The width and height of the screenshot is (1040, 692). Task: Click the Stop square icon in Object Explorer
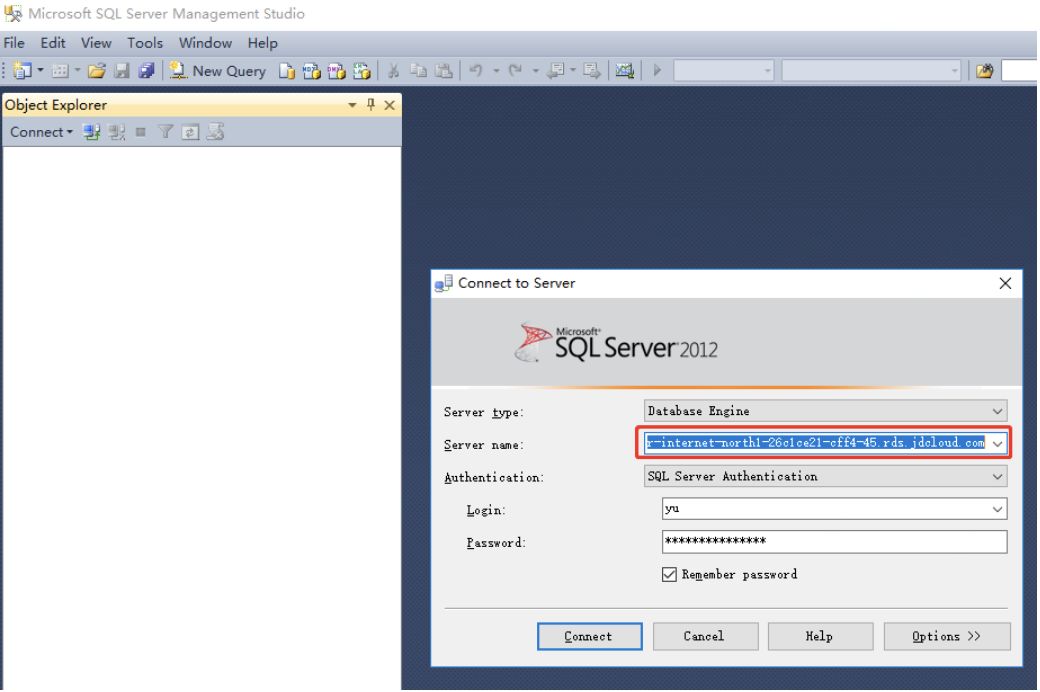click(x=141, y=132)
